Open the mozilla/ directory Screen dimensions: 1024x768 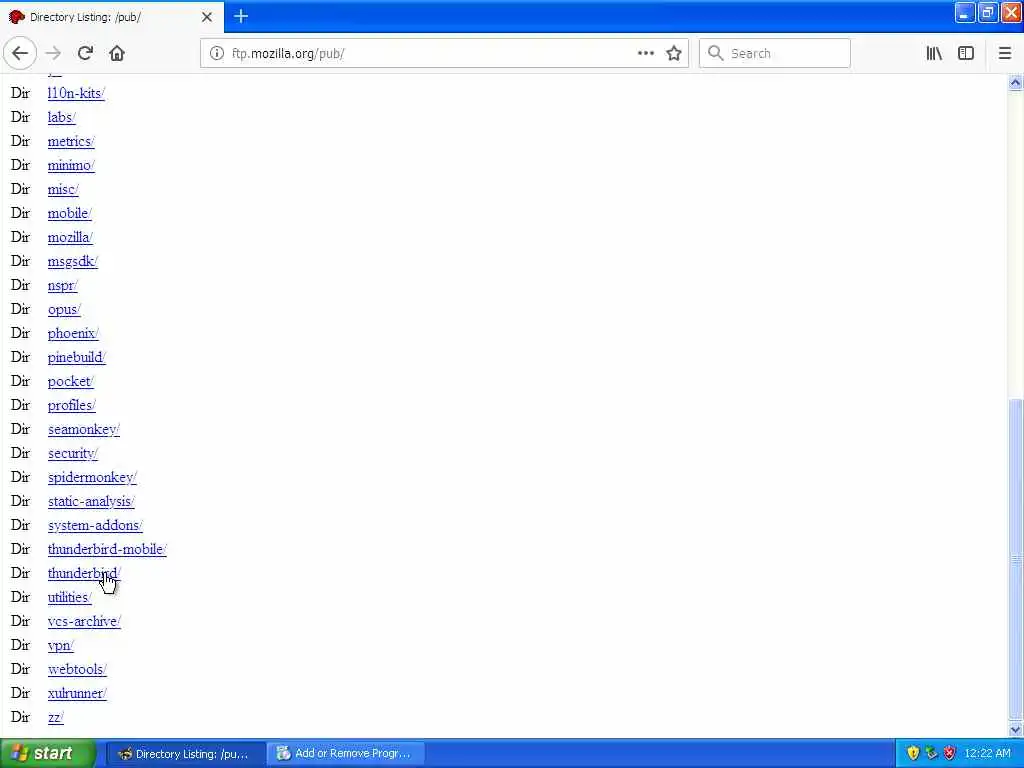click(x=70, y=238)
